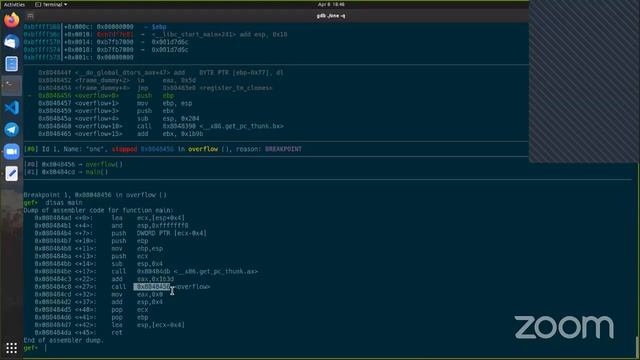640x360 pixels.
Task: Launch Visual Studio Code from dock
Action: click(11, 107)
